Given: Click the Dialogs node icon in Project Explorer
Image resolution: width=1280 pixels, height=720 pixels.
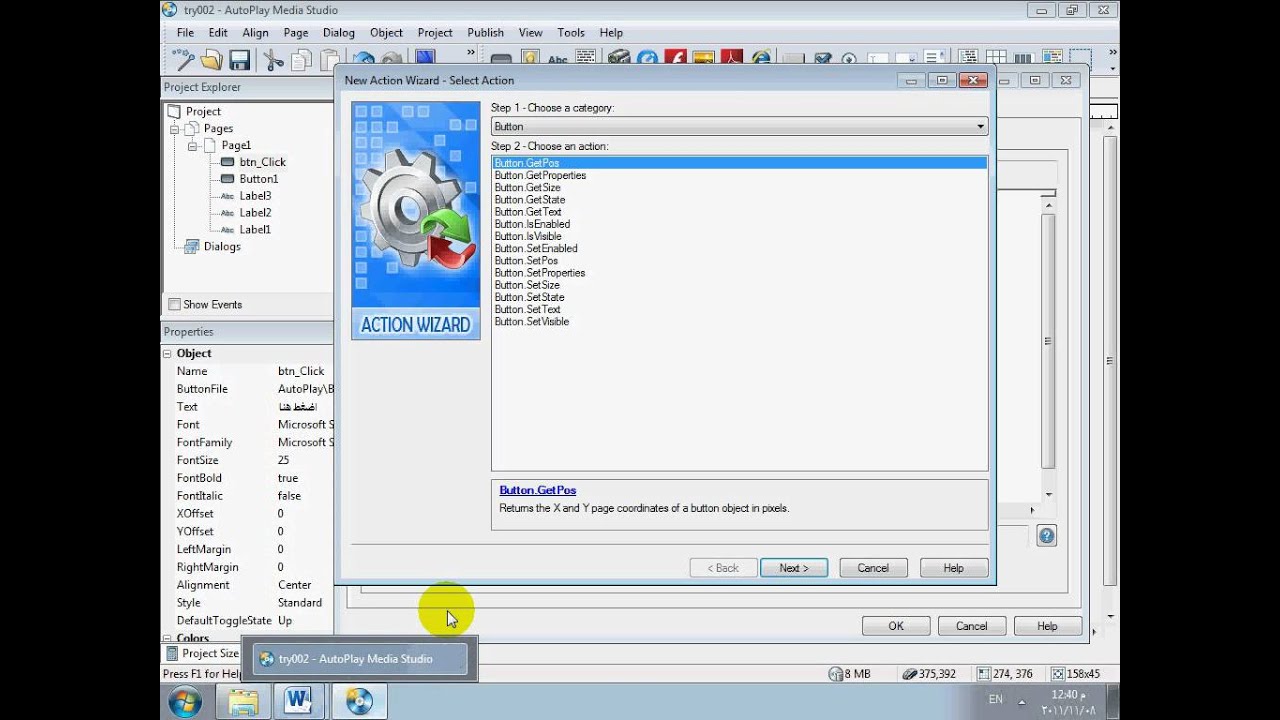Looking at the screenshot, I should [191, 246].
